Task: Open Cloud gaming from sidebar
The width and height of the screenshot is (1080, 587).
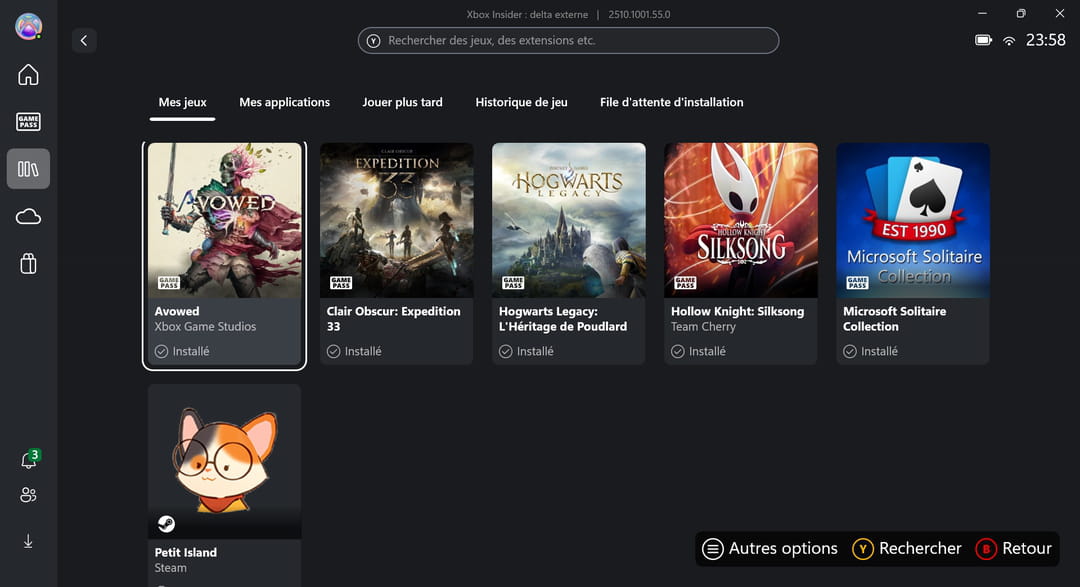Action: [28, 216]
